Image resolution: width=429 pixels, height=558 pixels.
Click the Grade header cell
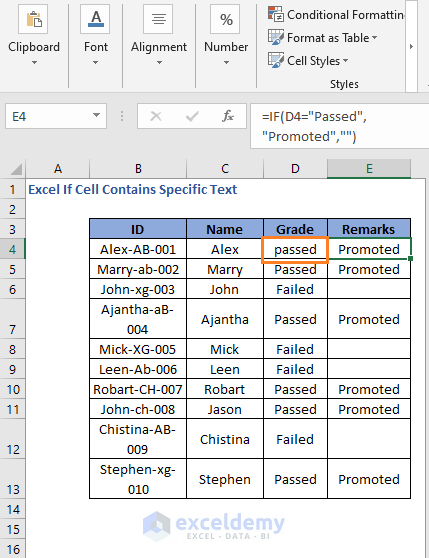pyautogui.click(x=295, y=229)
